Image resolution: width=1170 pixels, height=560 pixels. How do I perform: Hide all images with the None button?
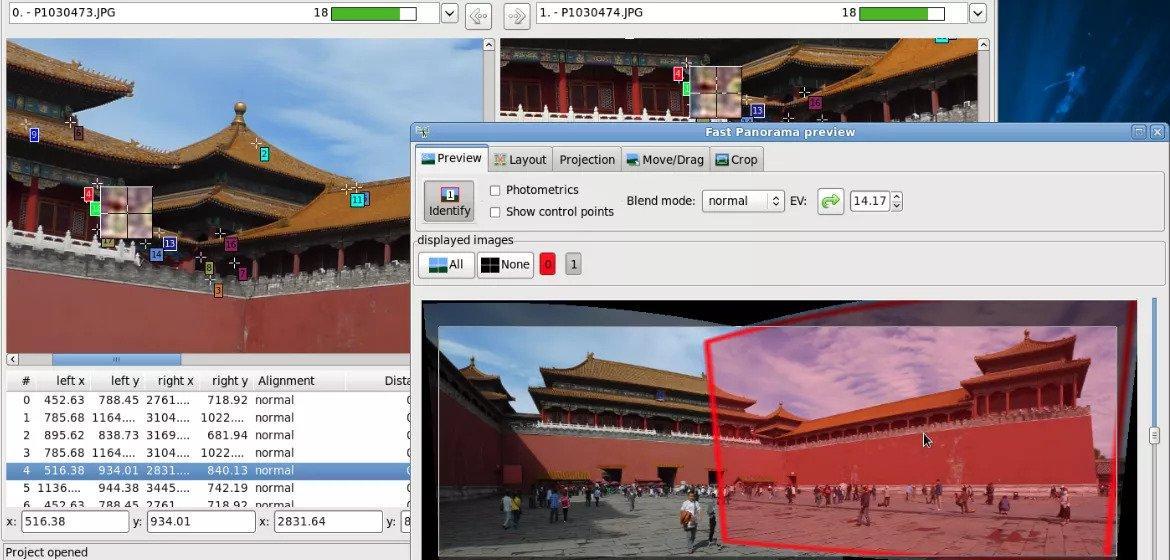pyautogui.click(x=505, y=265)
